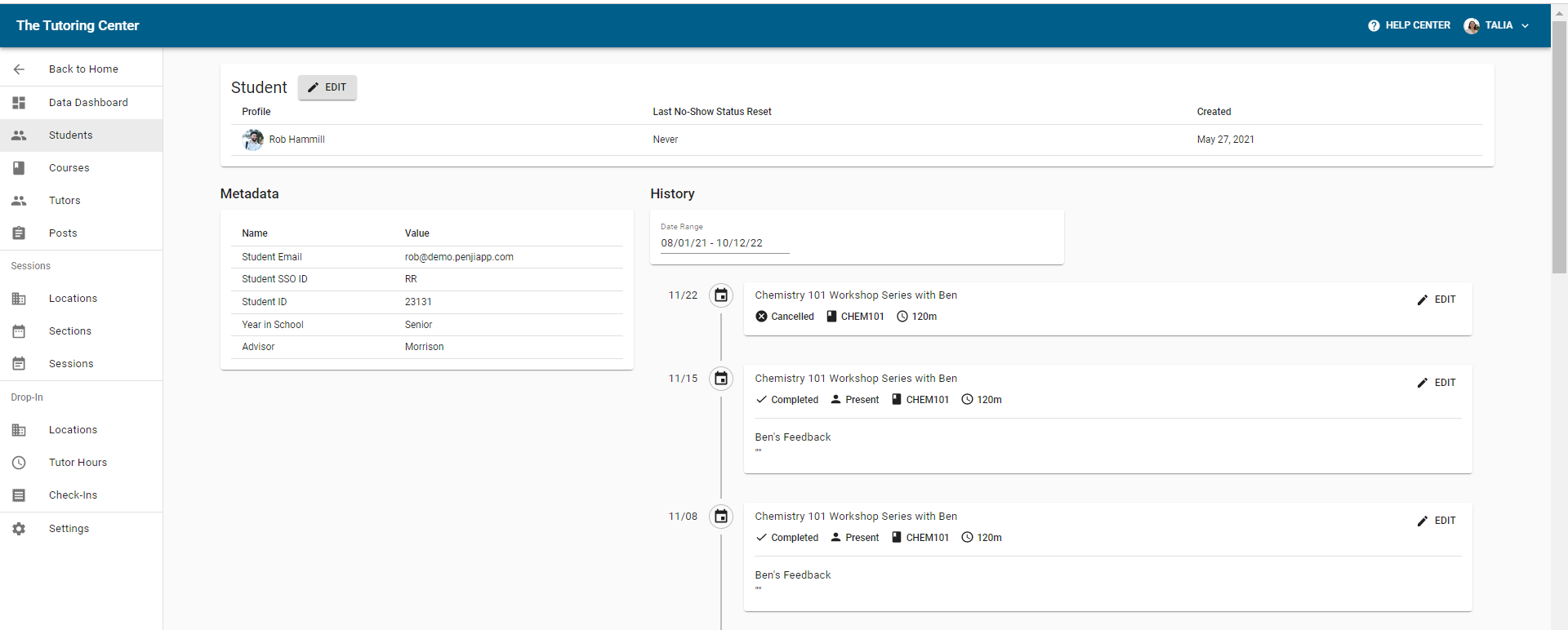
Task: Open the Data Dashboard icon in sidebar
Action: [x=19, y=103]
